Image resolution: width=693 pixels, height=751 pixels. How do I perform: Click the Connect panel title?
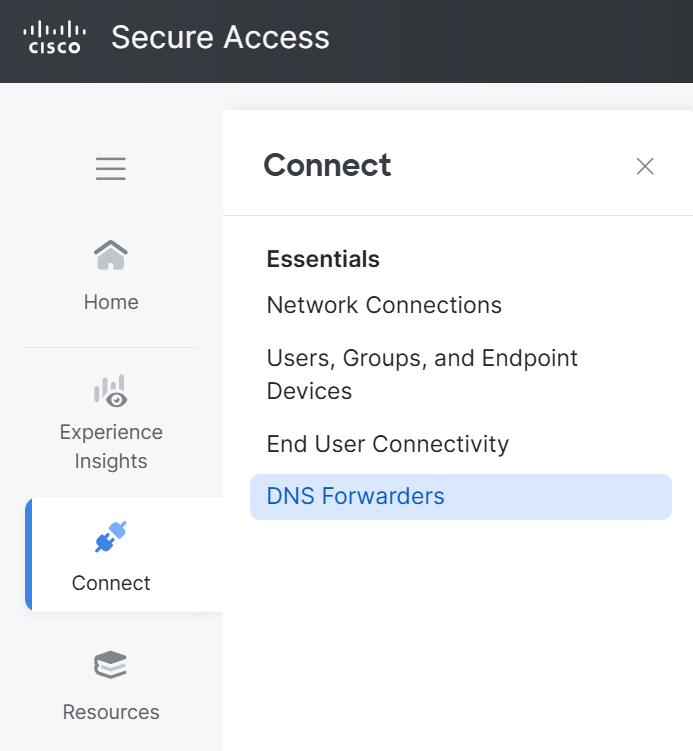(x=327, y=165)
